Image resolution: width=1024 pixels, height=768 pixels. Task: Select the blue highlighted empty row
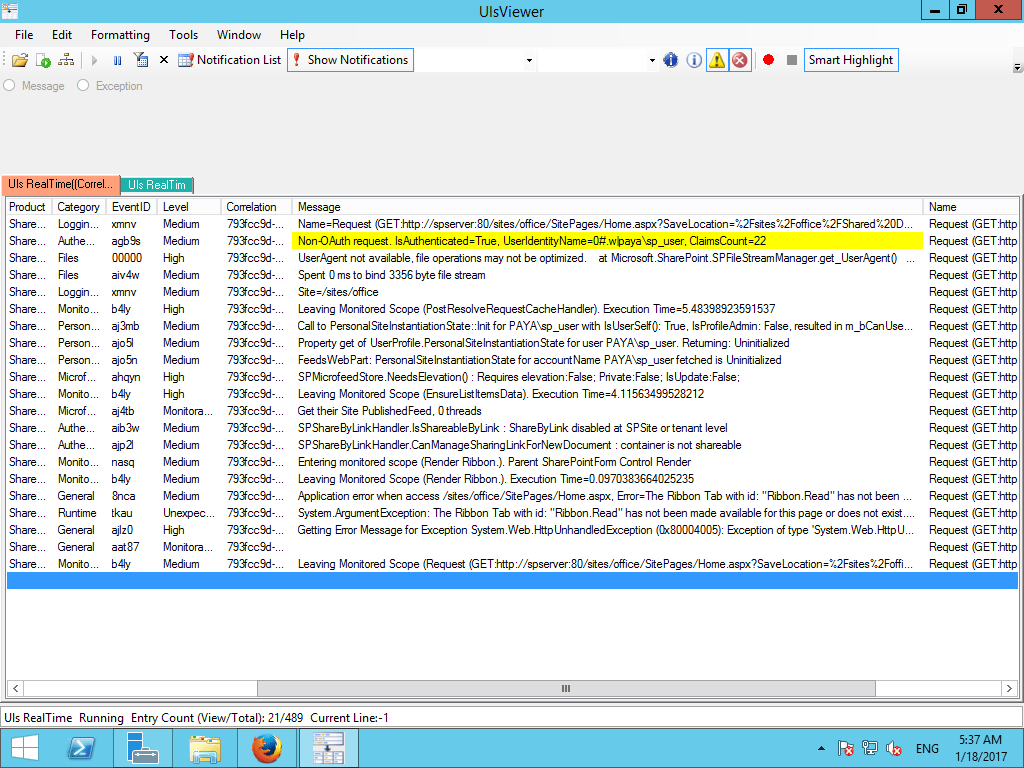(x=512, y=581)
